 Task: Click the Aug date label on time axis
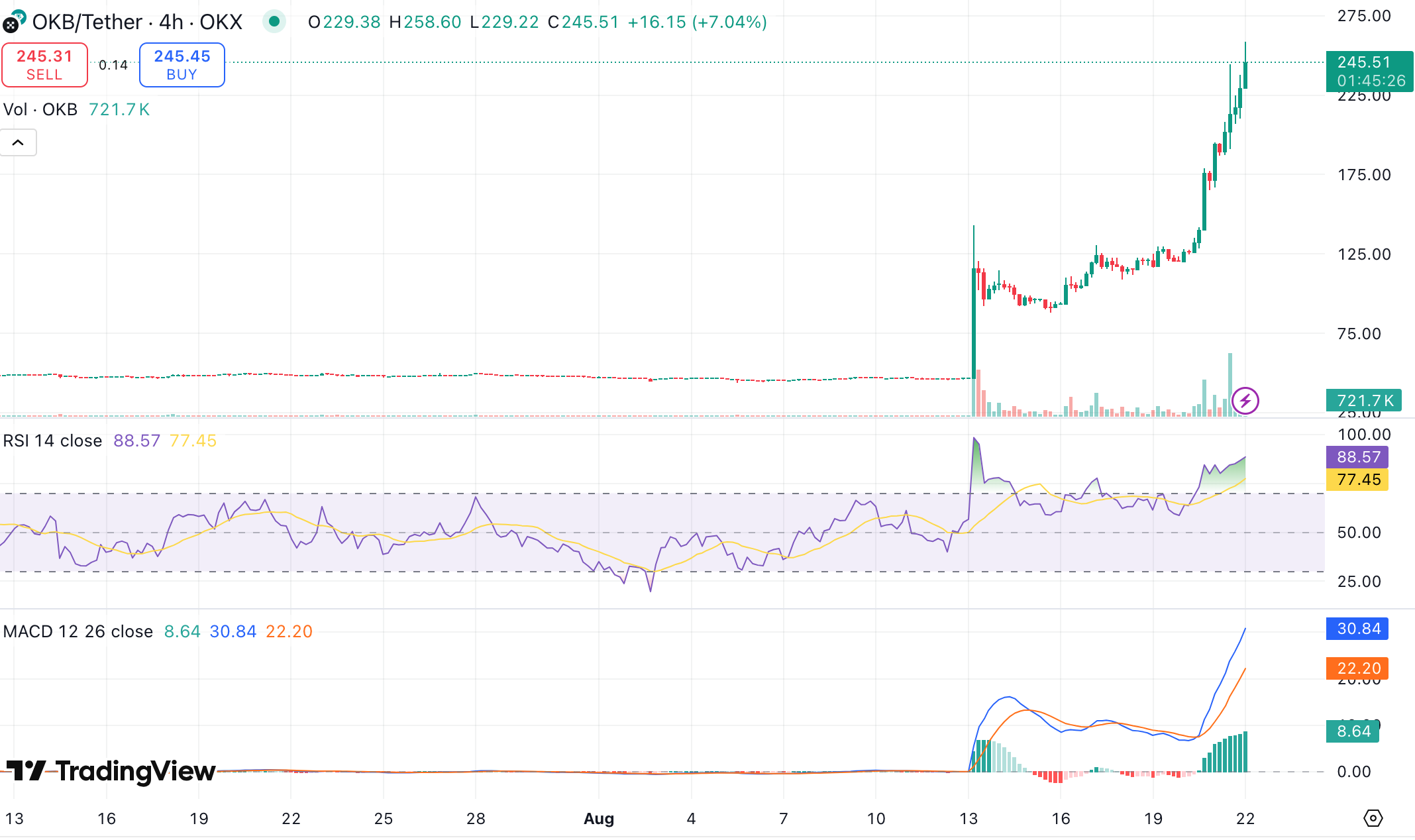pyautogui.click(x=599, y=819)
